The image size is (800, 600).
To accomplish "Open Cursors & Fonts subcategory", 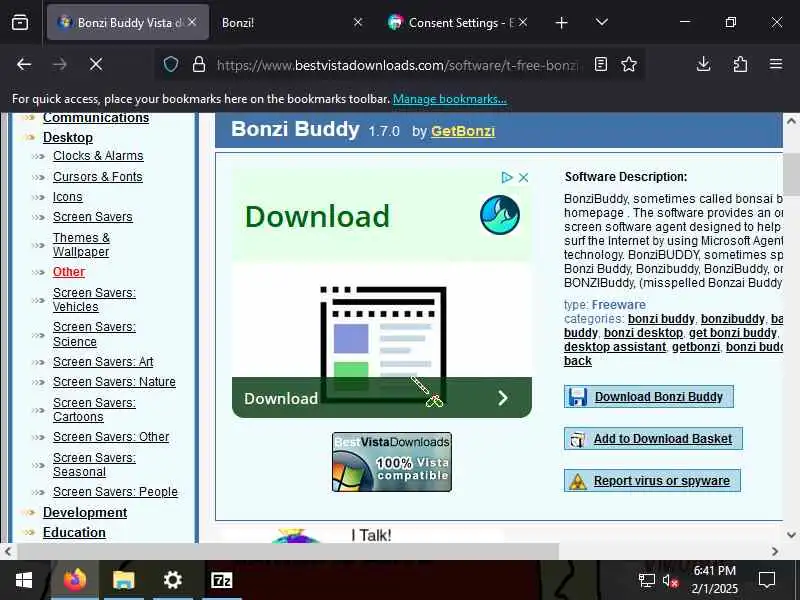I will (97, 177).
